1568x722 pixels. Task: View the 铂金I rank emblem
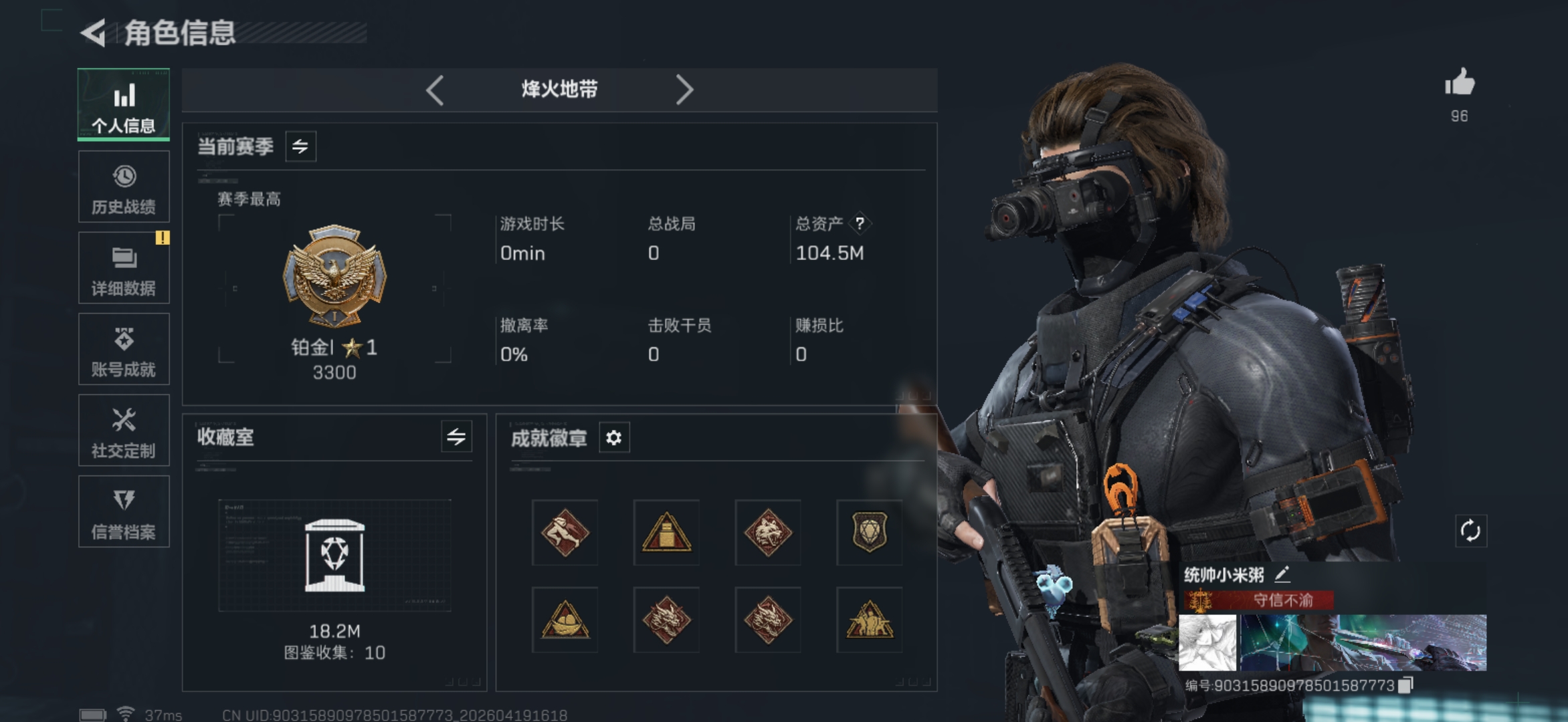[334, 276]
